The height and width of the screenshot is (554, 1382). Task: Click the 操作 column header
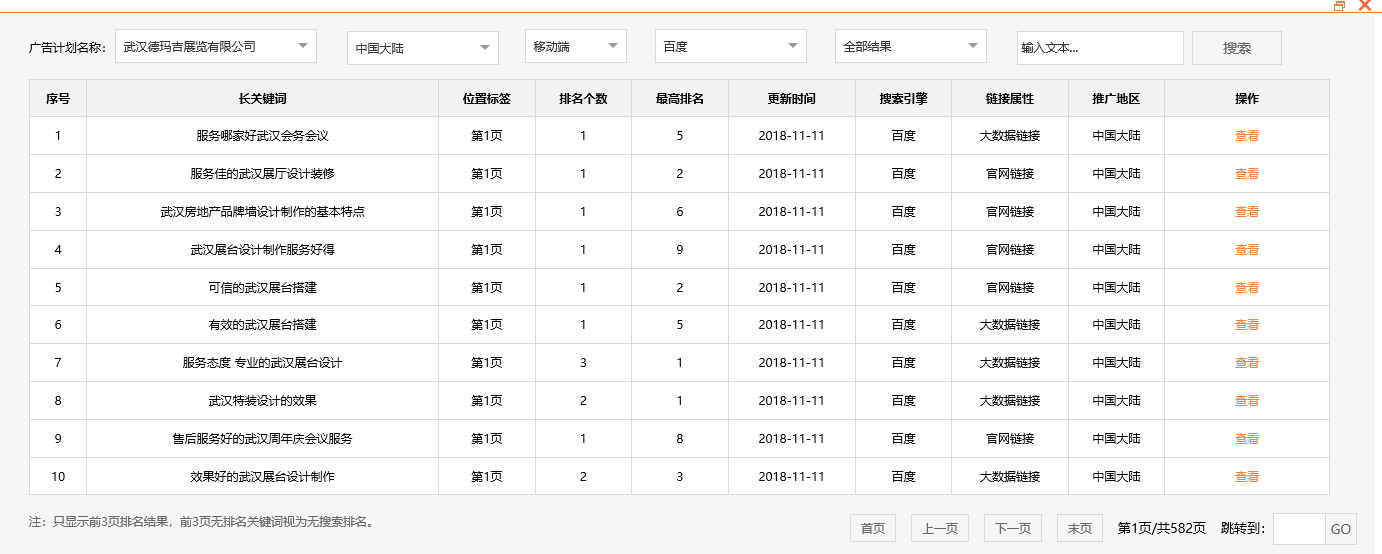pos(1247,99)
